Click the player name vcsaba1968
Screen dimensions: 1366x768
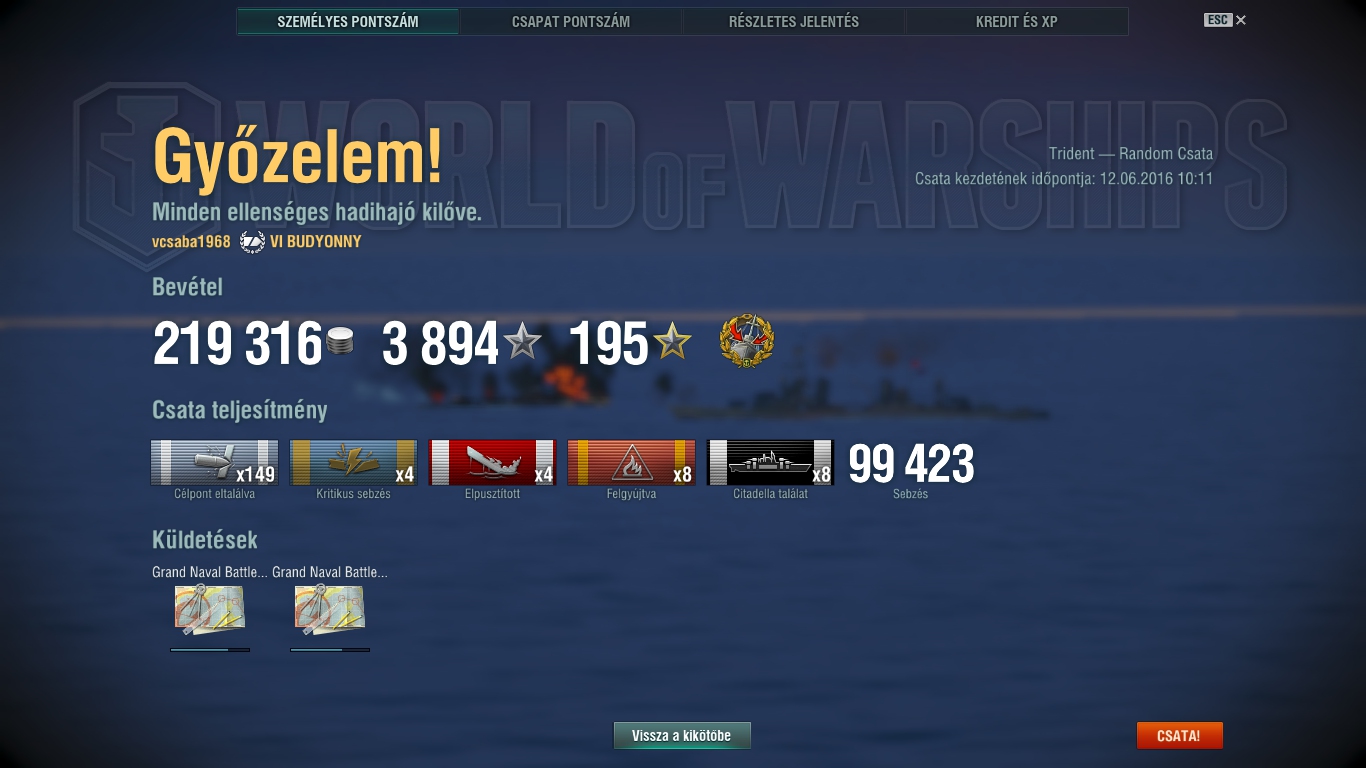[x=191, y=242]
